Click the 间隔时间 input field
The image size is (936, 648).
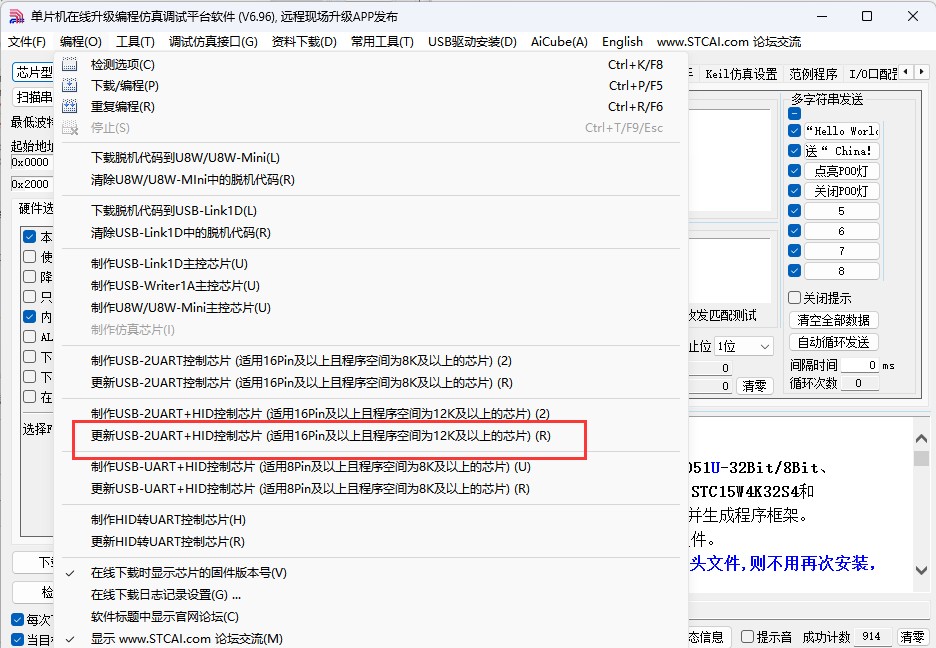tap(859, 365)
